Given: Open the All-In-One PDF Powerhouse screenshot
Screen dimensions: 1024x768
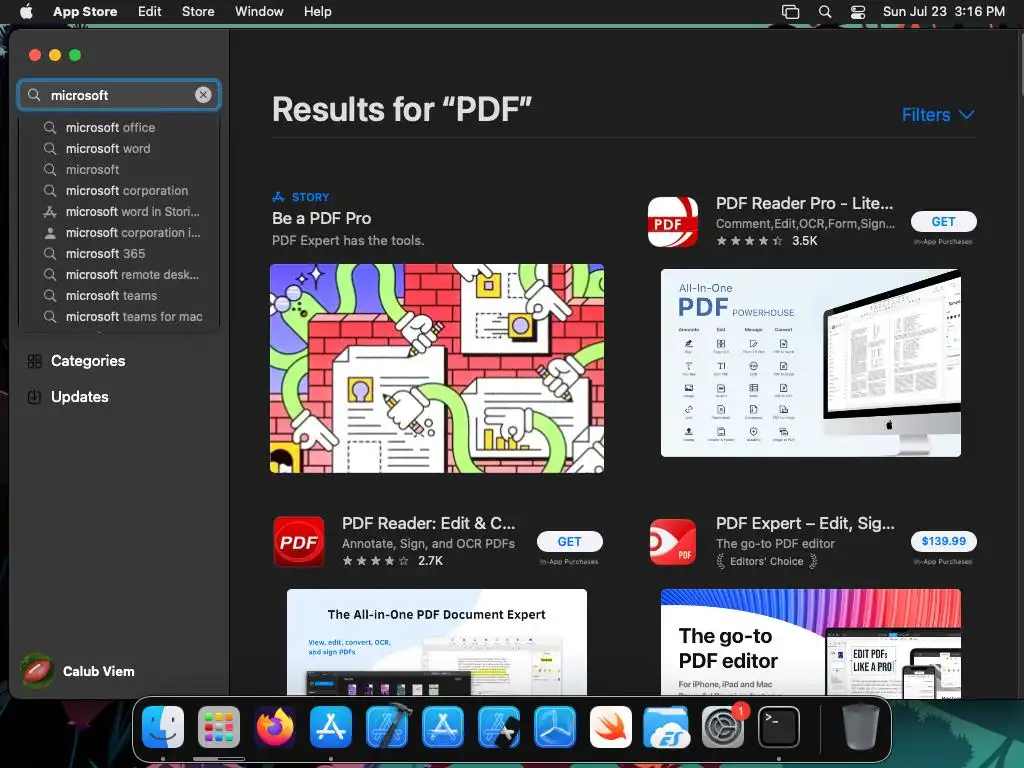Looking at the screenshot, I should tap(810, 362).
